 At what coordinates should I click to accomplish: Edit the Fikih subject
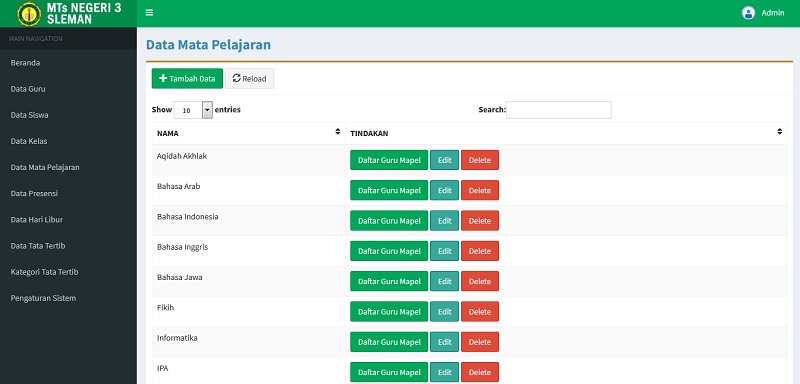tap(444, 312)
